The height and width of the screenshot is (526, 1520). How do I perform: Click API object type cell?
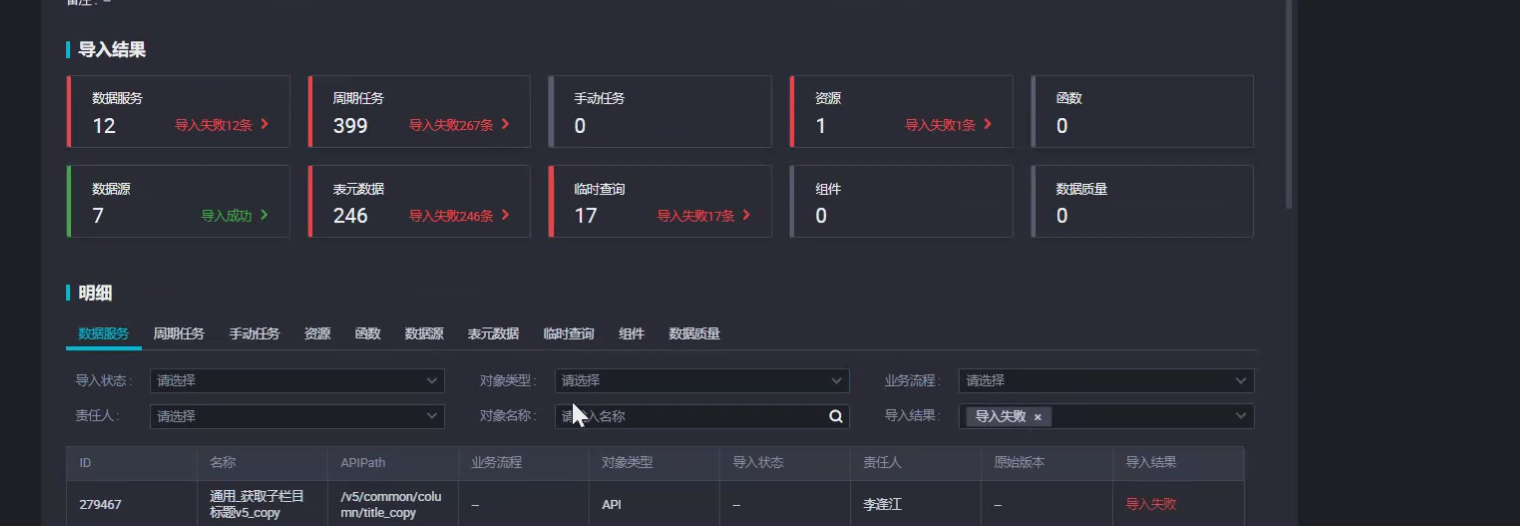pyautogui.click(x=611, y=505)
